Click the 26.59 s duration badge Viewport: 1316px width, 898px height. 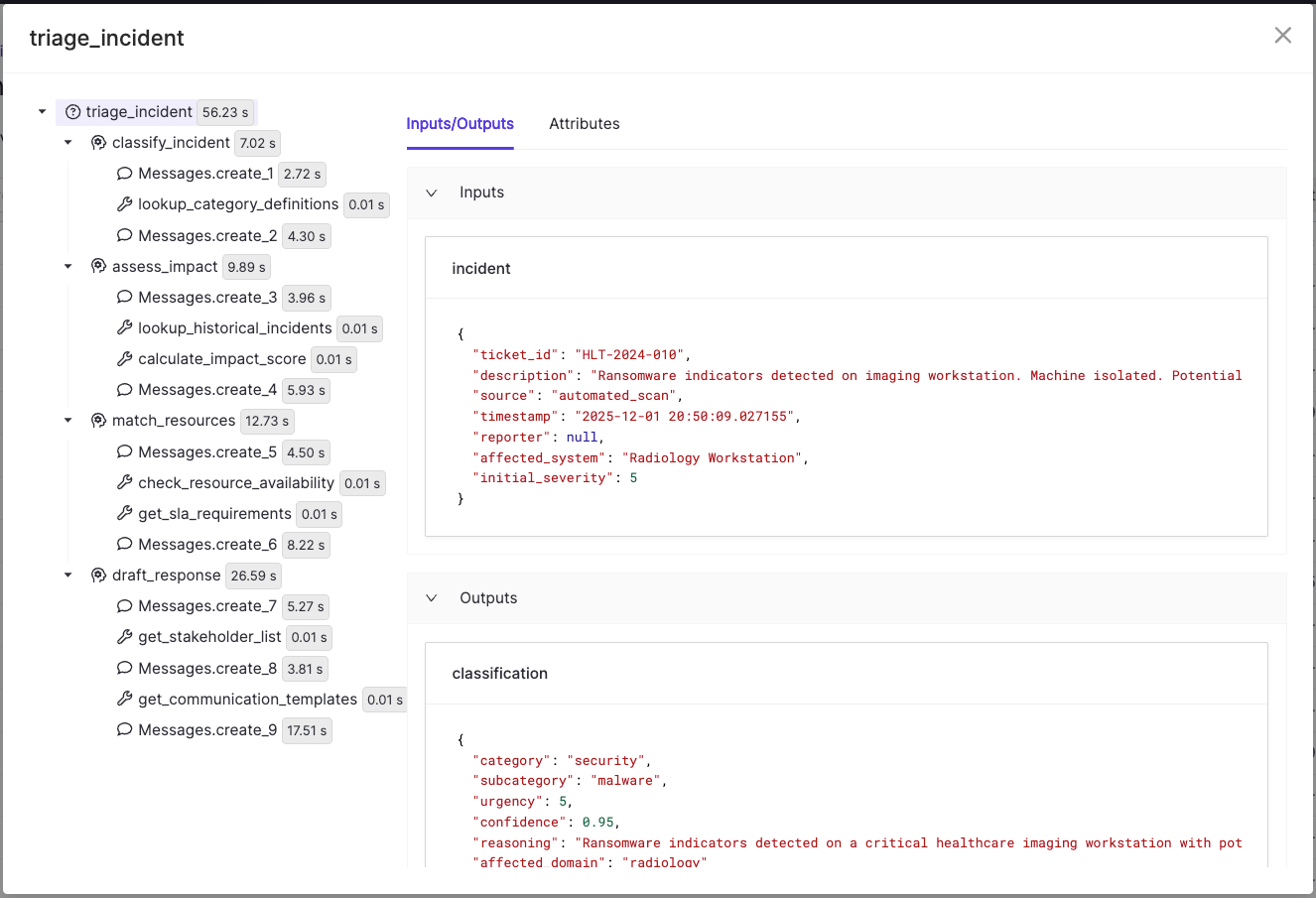pos(254,577)
